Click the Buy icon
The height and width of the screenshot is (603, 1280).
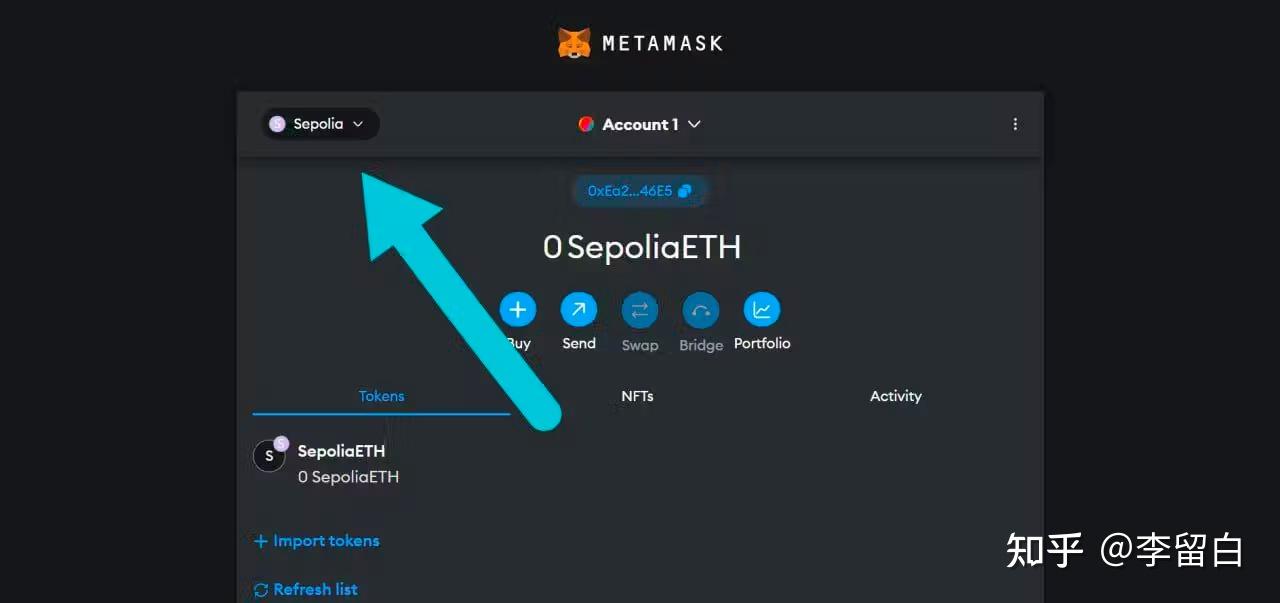pyautogui.click(x=518, y=310)
